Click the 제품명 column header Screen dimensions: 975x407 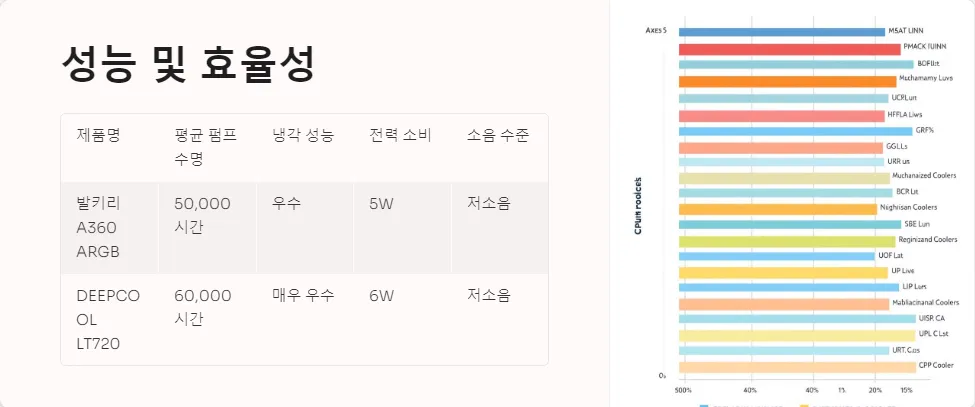point(98,135)
